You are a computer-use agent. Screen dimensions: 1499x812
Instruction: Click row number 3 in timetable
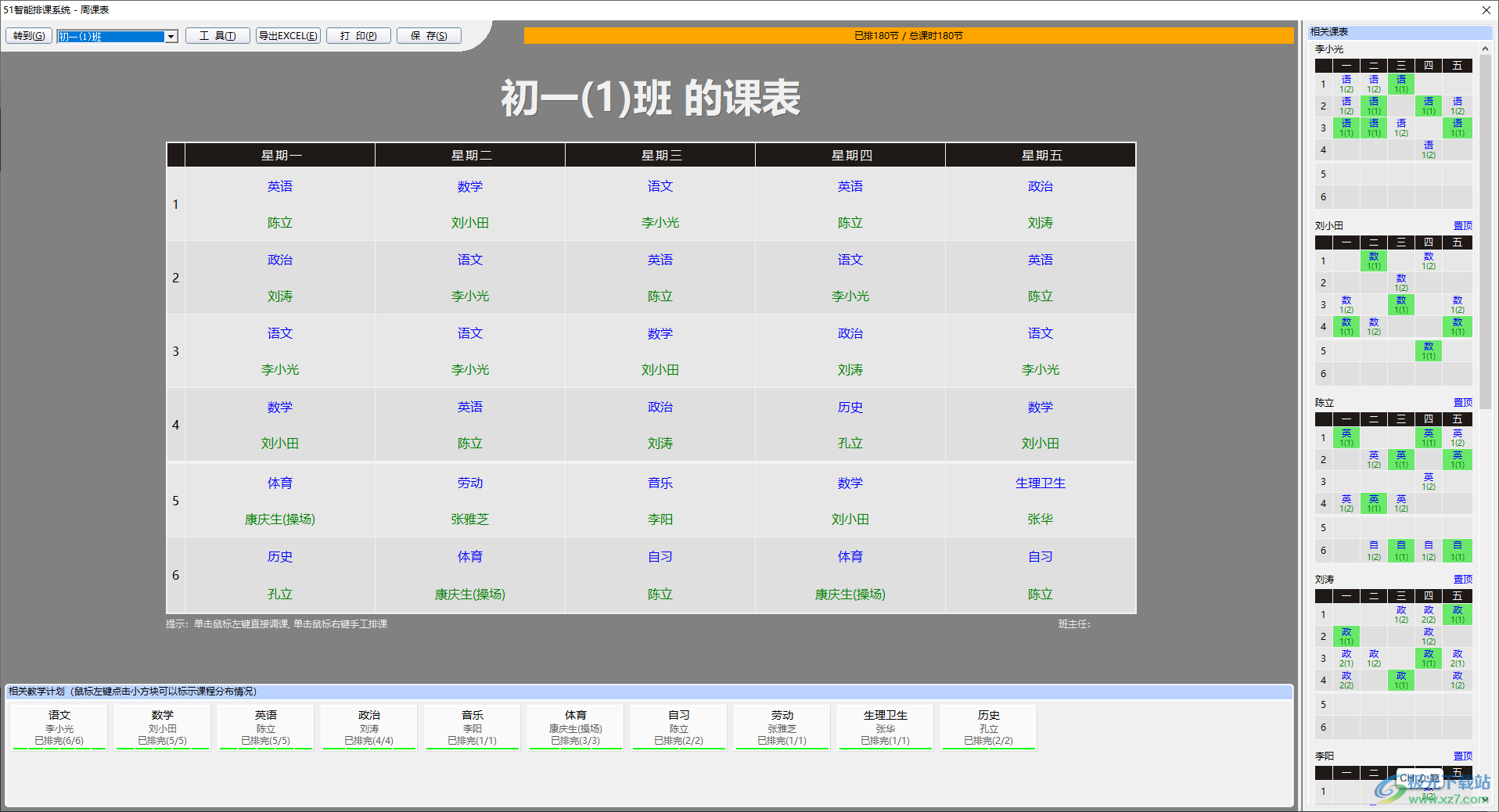(176, 351)
